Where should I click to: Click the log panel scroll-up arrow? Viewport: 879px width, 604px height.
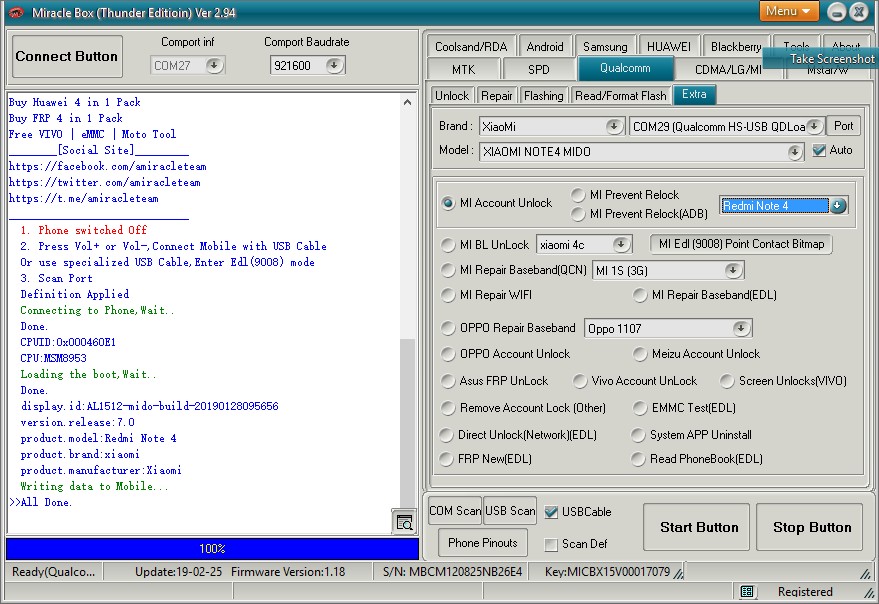[x=408, y=102]
